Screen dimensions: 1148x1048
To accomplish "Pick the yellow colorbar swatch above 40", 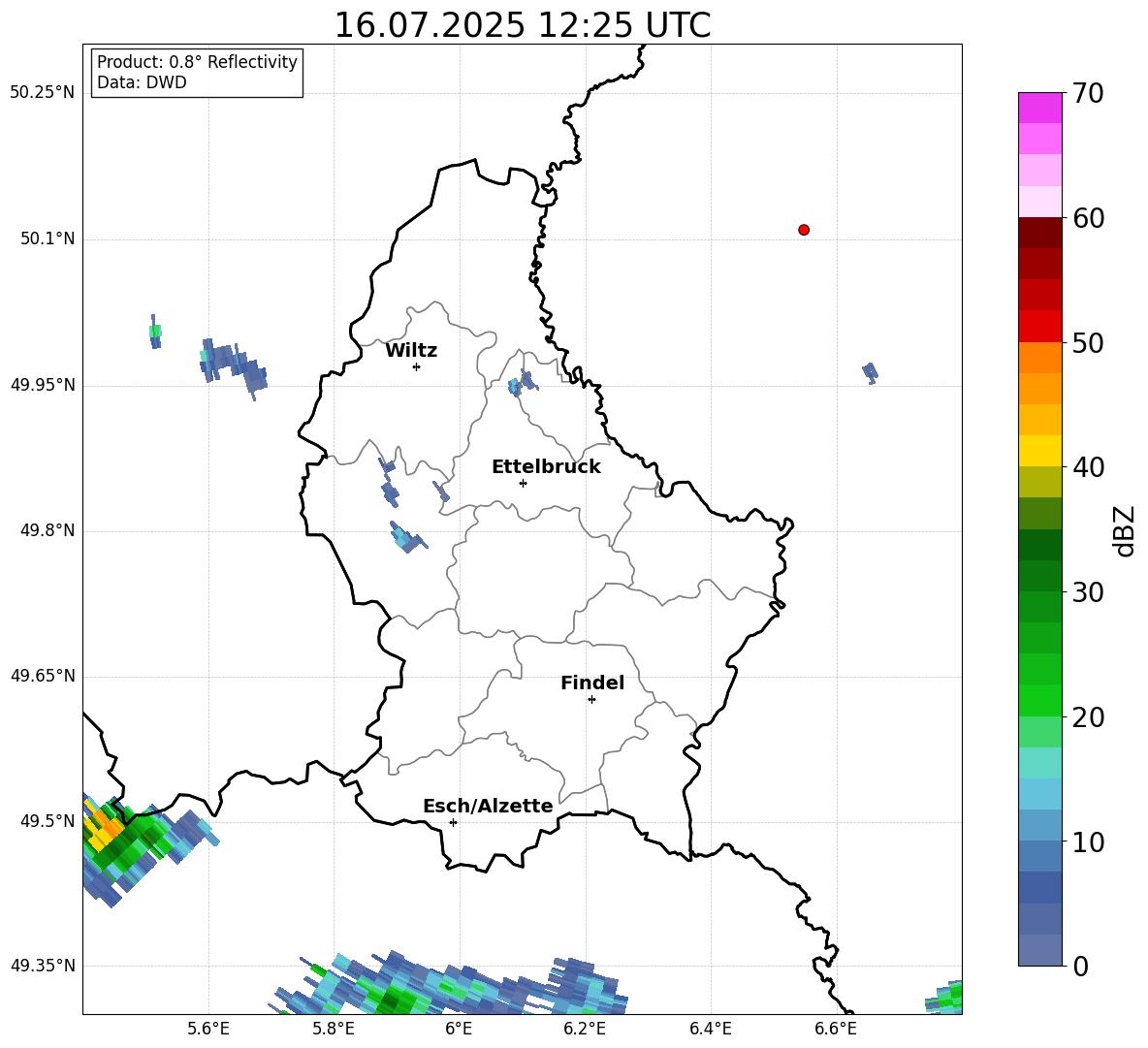I will click(1039, 451).
